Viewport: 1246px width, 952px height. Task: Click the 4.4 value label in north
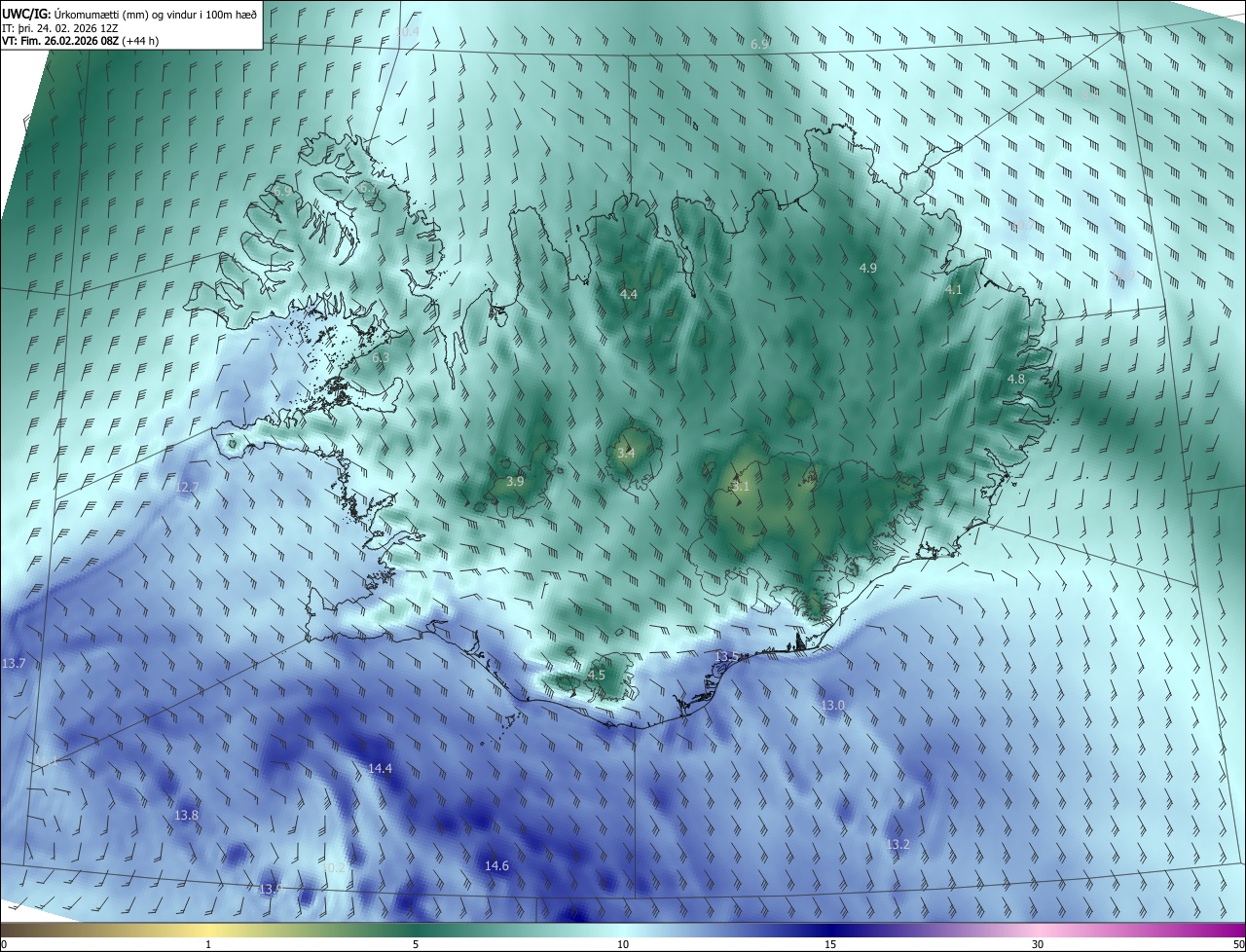[629, 294]
